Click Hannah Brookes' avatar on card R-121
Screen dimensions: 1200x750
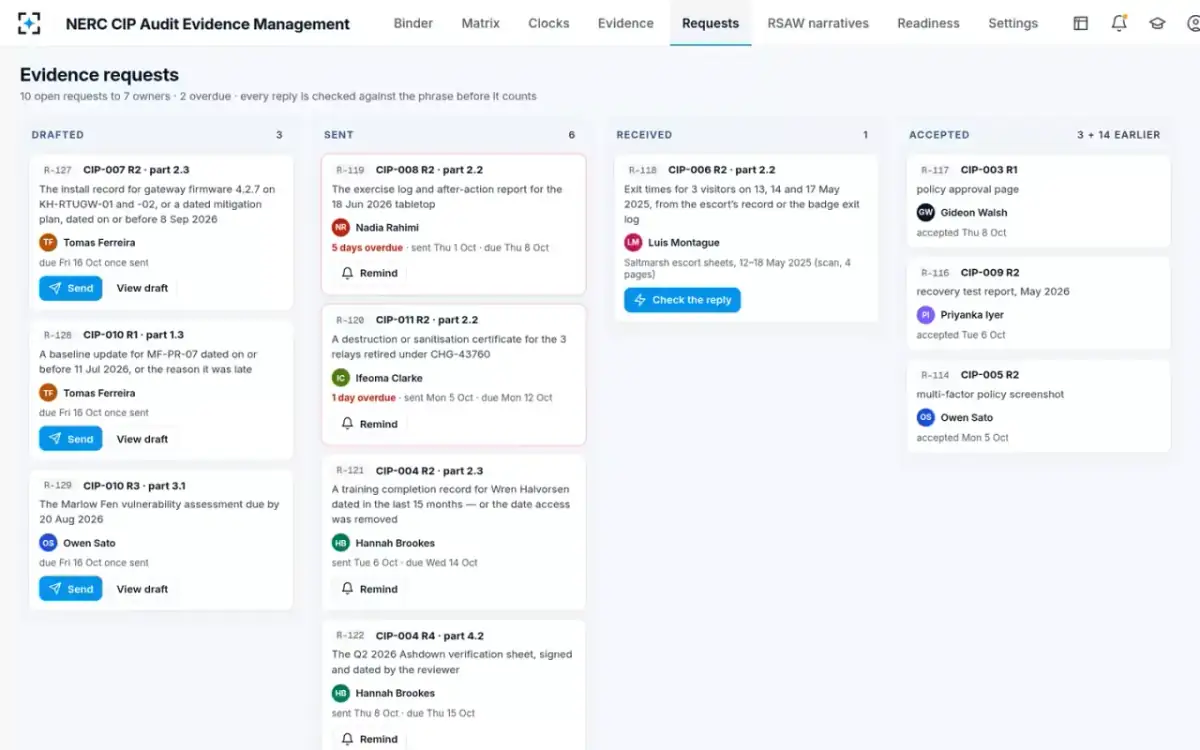[341, 543]
